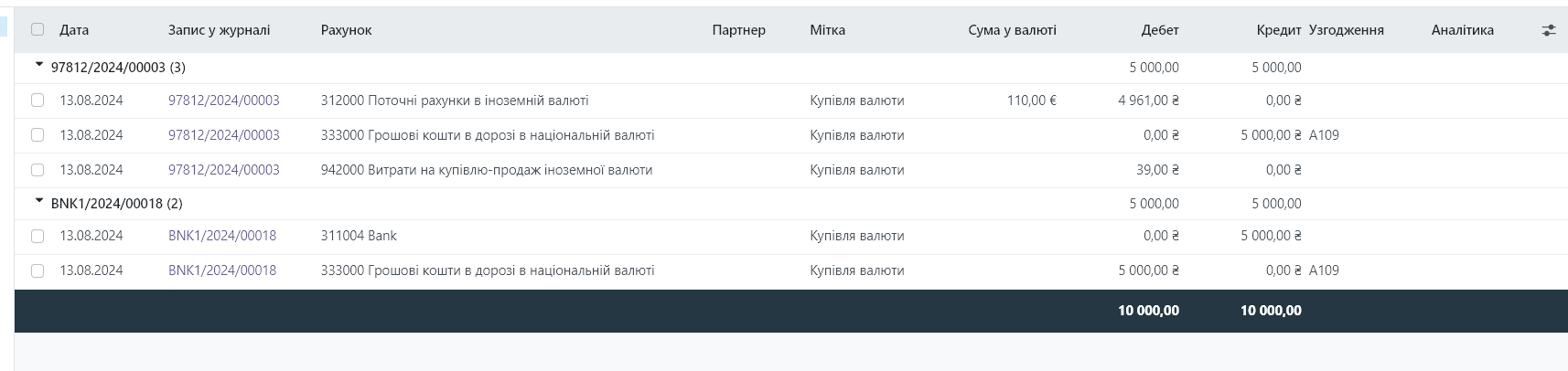Click the Аналітика column header
Screen dimensions: 1568x371
click(x=1462, y=30)
